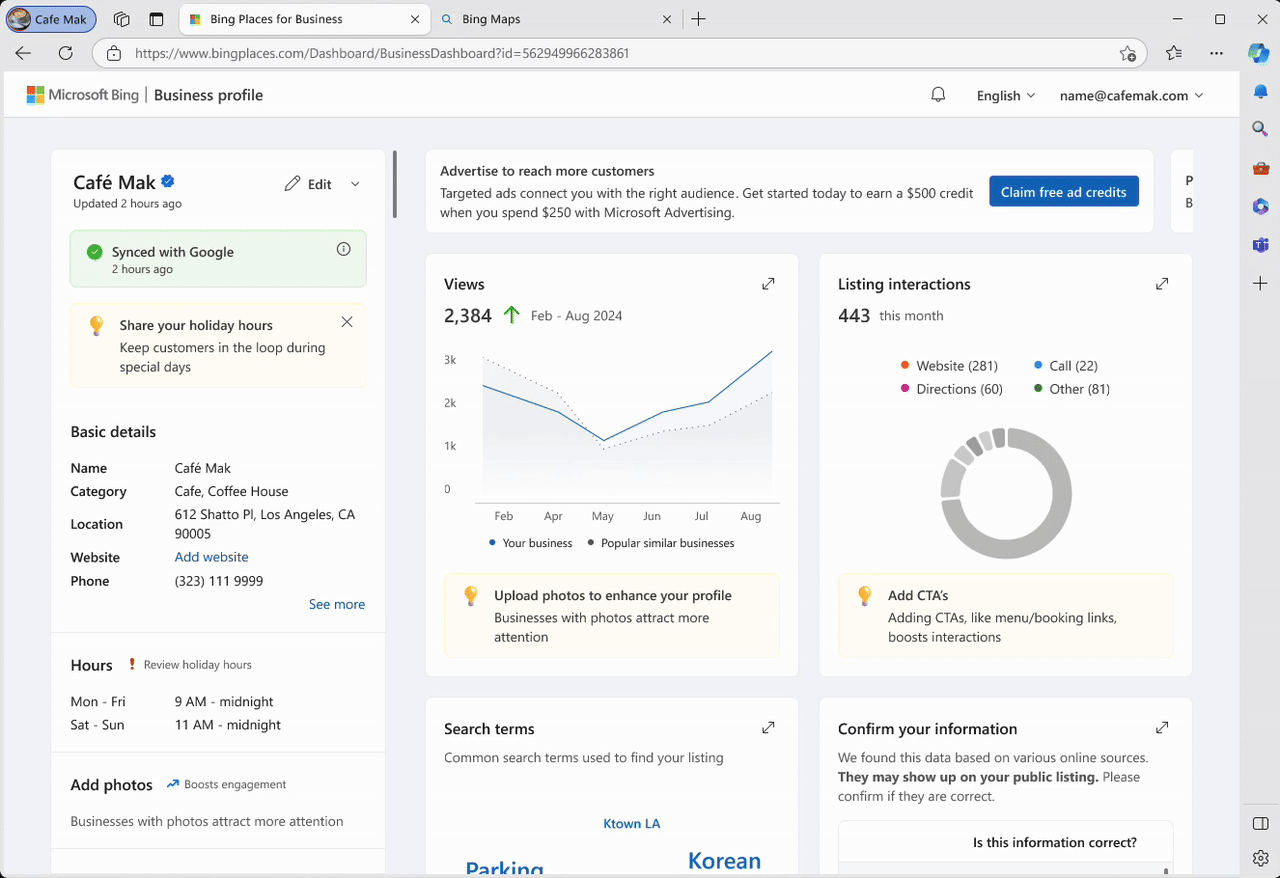This screenshot has height=878, width=1280.
Task: Open the Add website link
Action: 211,557
